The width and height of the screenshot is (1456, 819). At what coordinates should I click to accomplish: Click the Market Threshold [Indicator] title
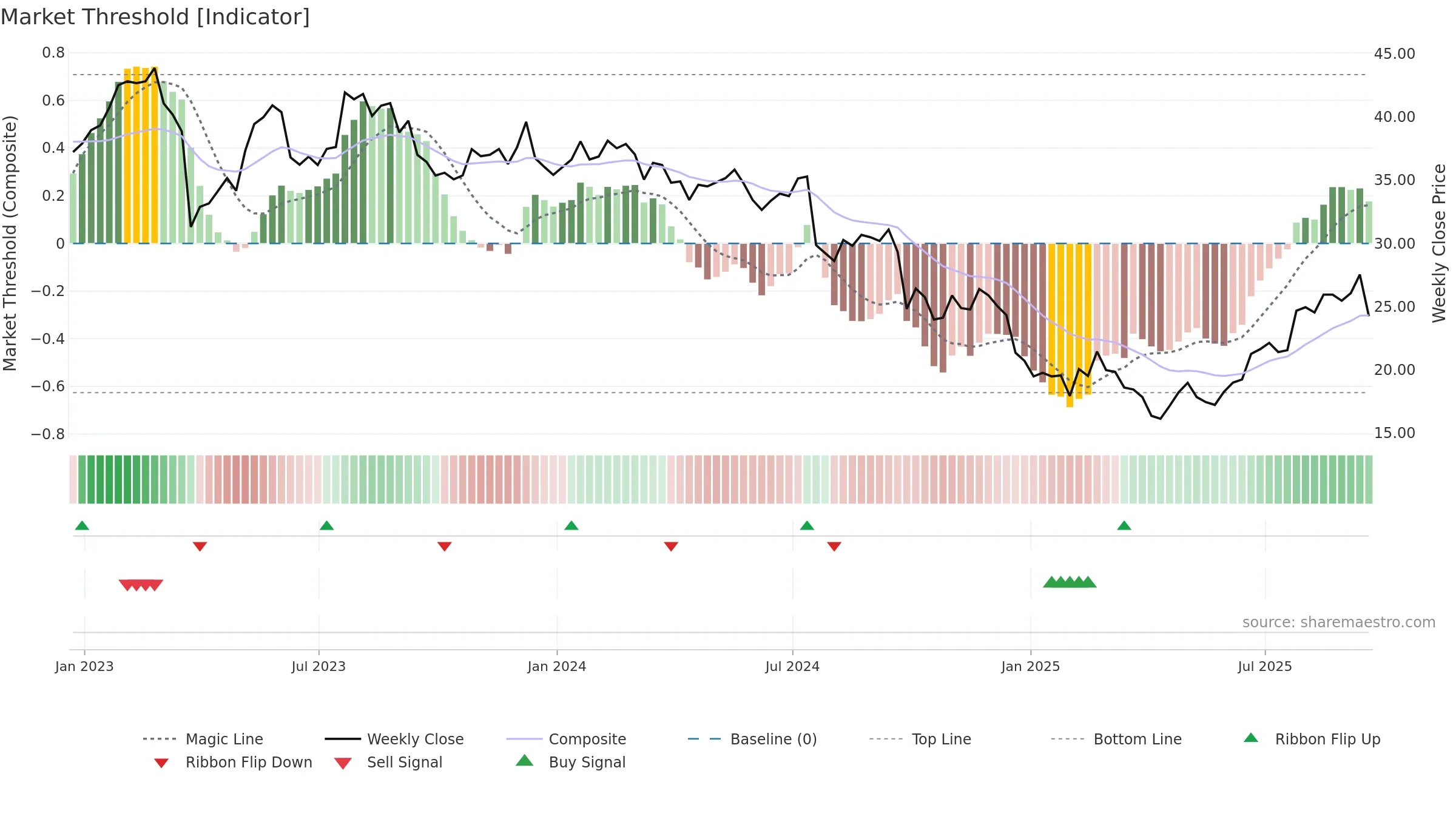155,17
